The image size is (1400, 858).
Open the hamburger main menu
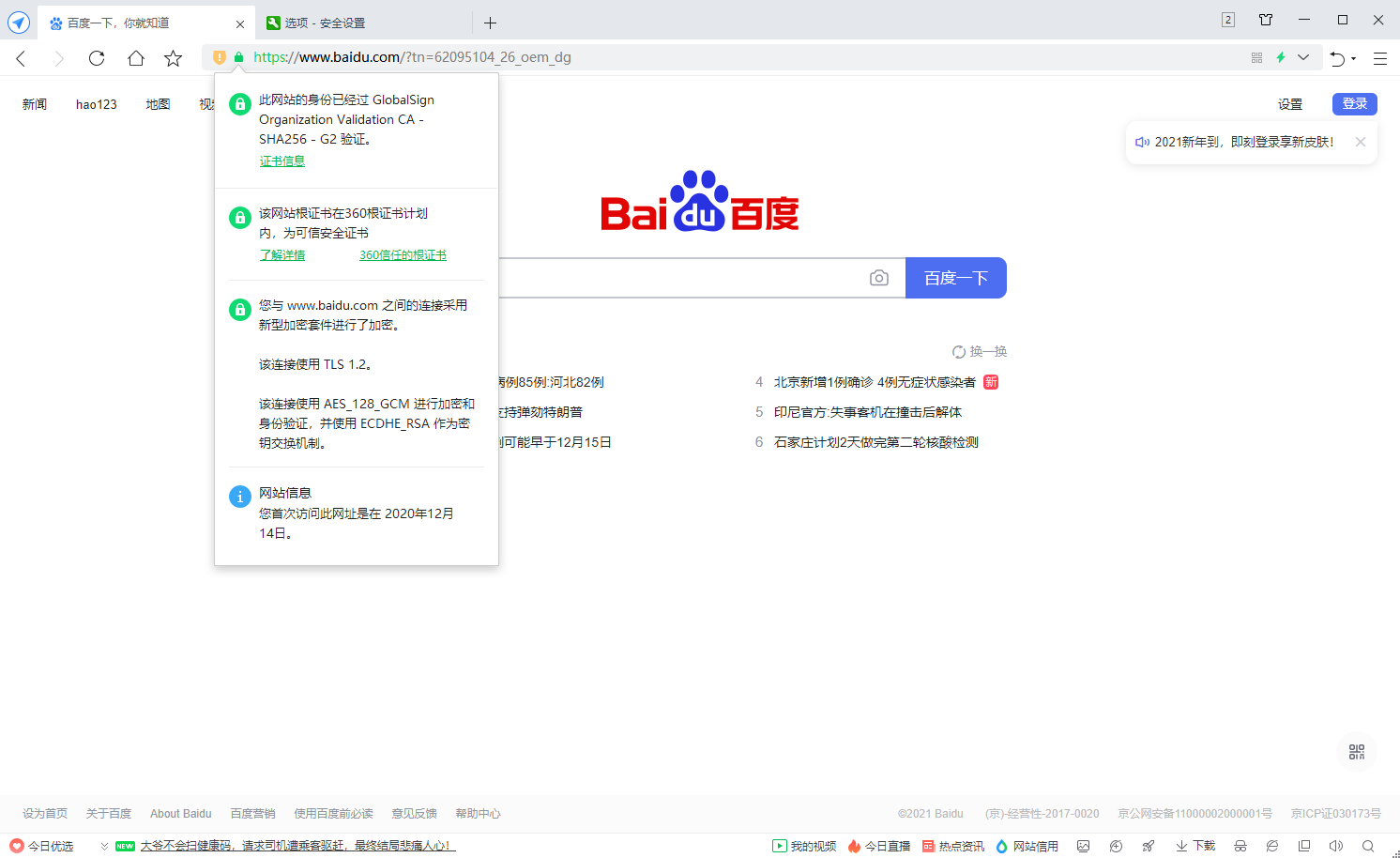[x=1380, y=58]
